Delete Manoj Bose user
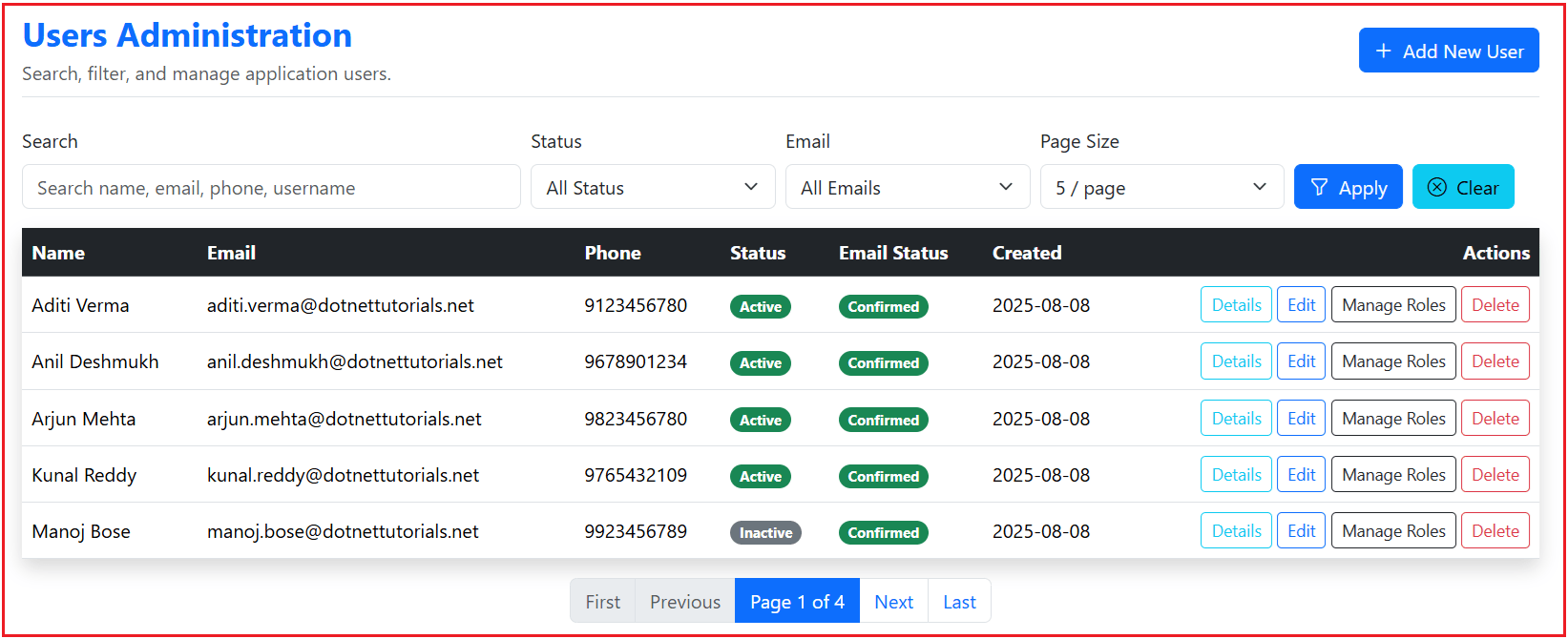Image resolution: width=1568 pixels, height=639 pixels. pos(1495,530)
